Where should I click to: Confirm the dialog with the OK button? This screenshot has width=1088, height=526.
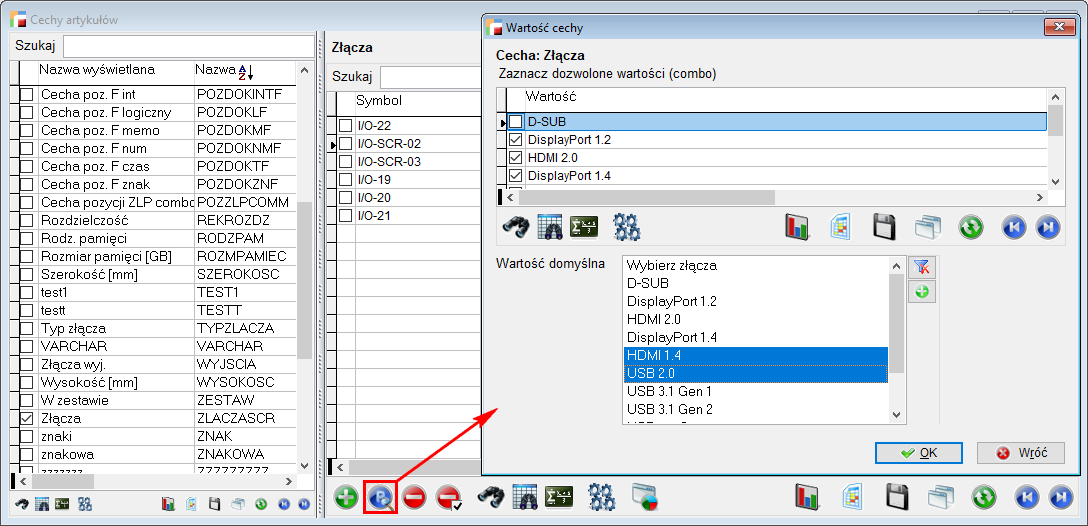click(x=919, y=452)
